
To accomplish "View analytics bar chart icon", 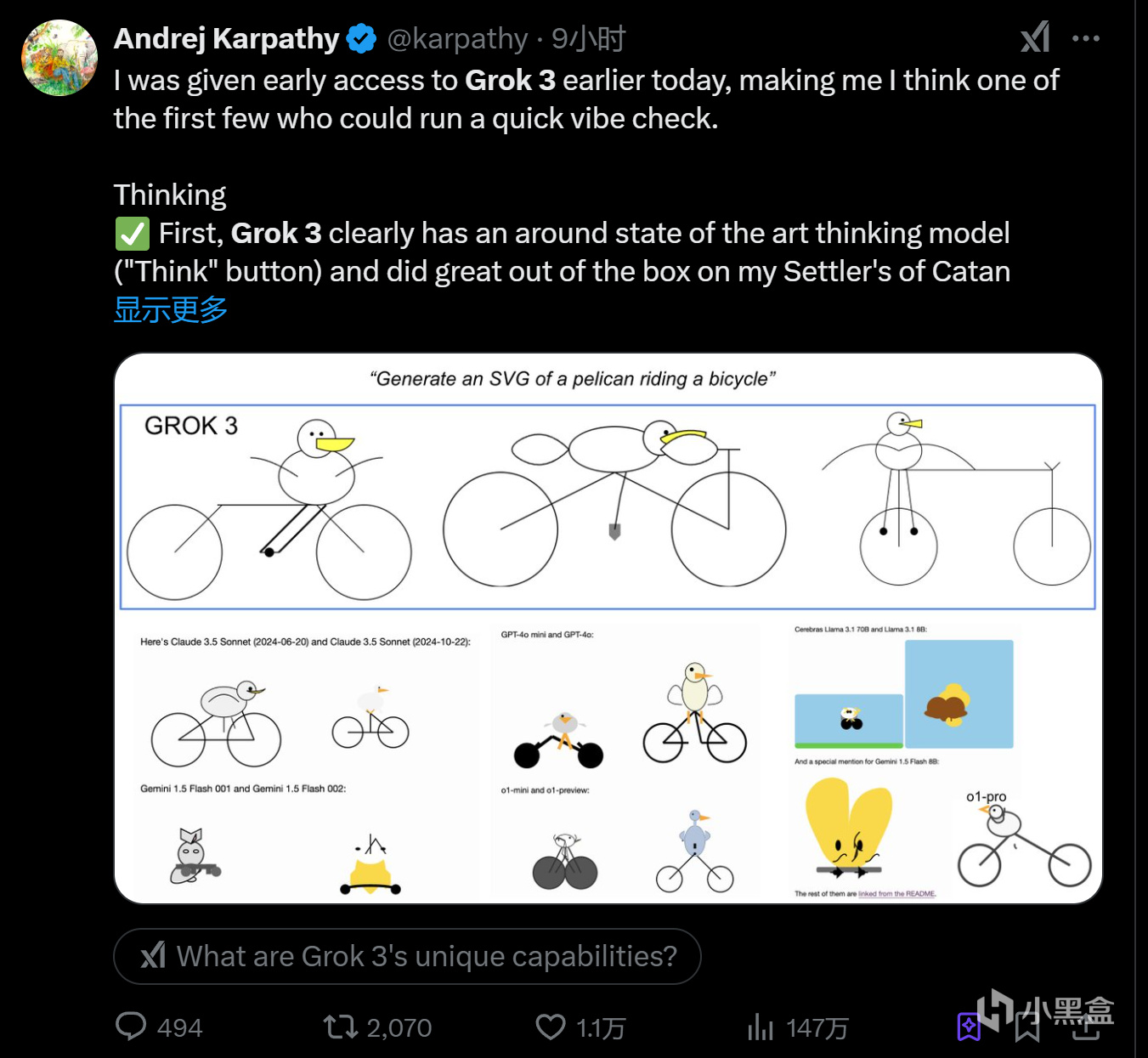I will point(761,1027).
